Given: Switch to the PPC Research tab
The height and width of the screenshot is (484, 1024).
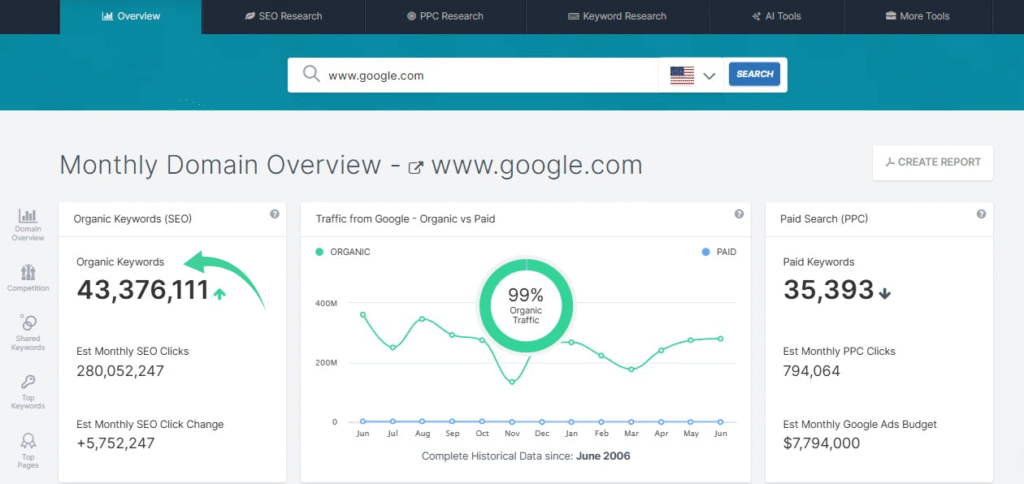Looking at the screenshot, I should point(445,17).
